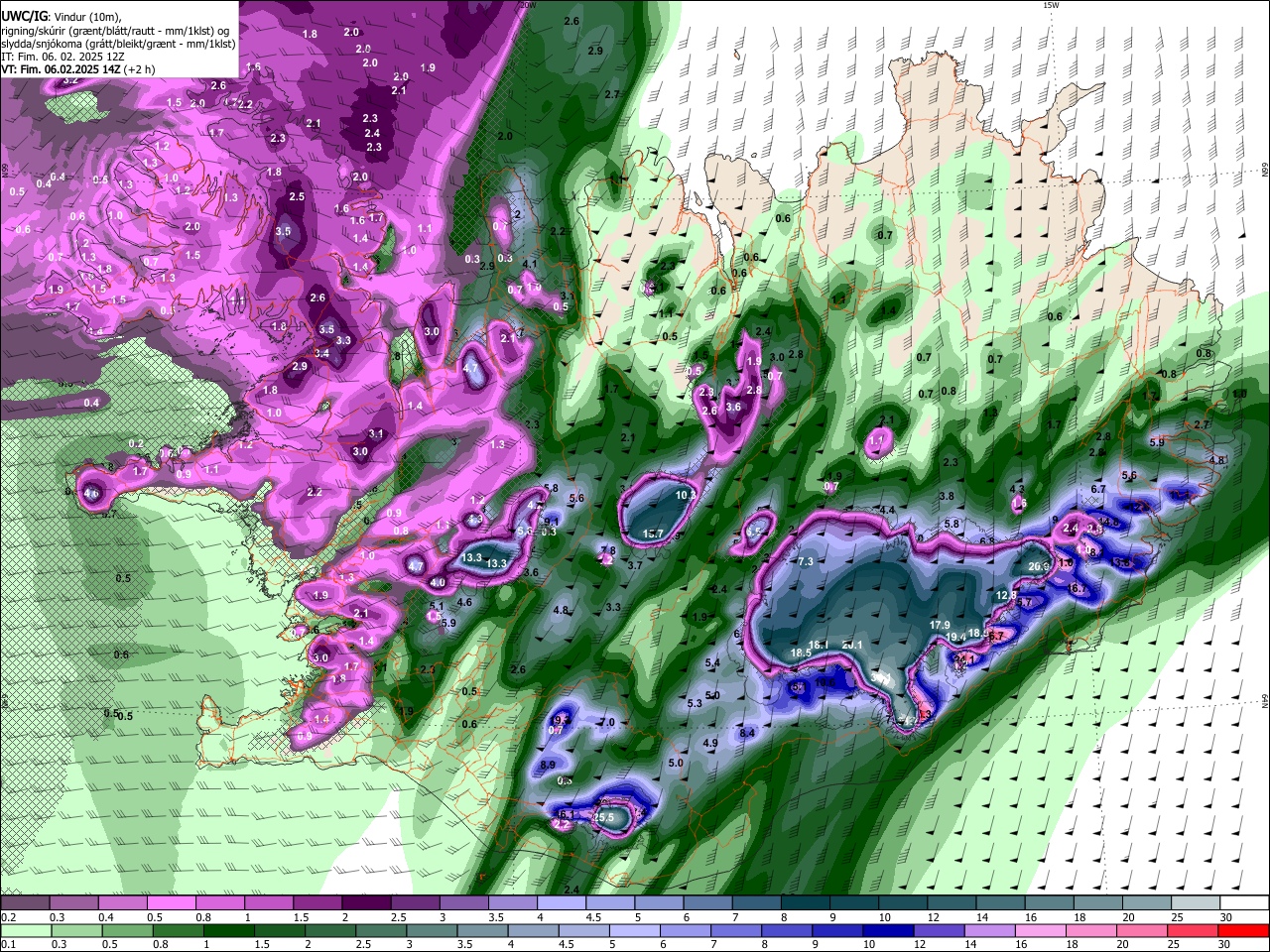Image resolution: width=1270 pixels, height=952 pixels.
Task: Click the 20.1 precipitation value
Action: coord(852,646)
